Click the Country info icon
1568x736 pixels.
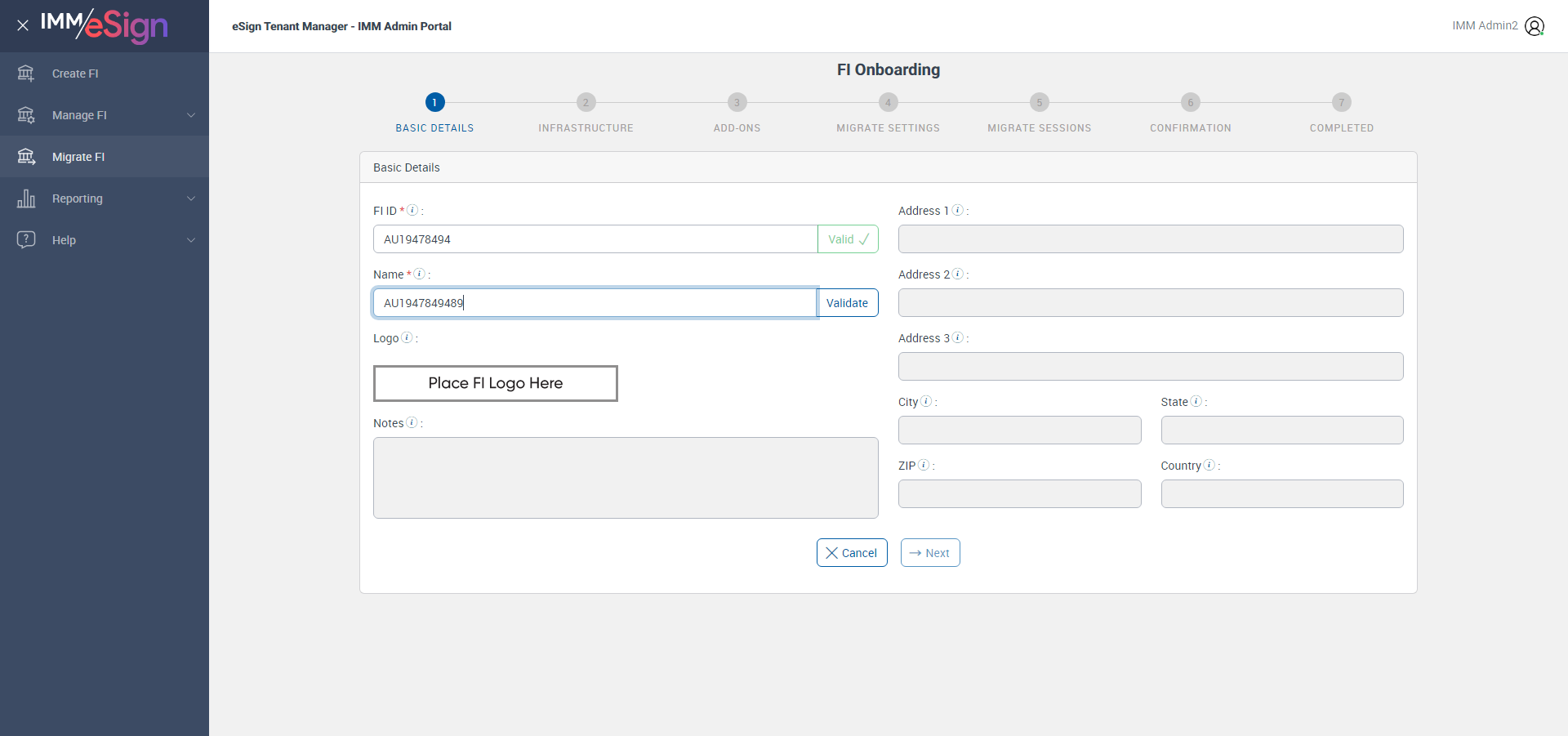pyautogui.click(x=1209, y=465)
